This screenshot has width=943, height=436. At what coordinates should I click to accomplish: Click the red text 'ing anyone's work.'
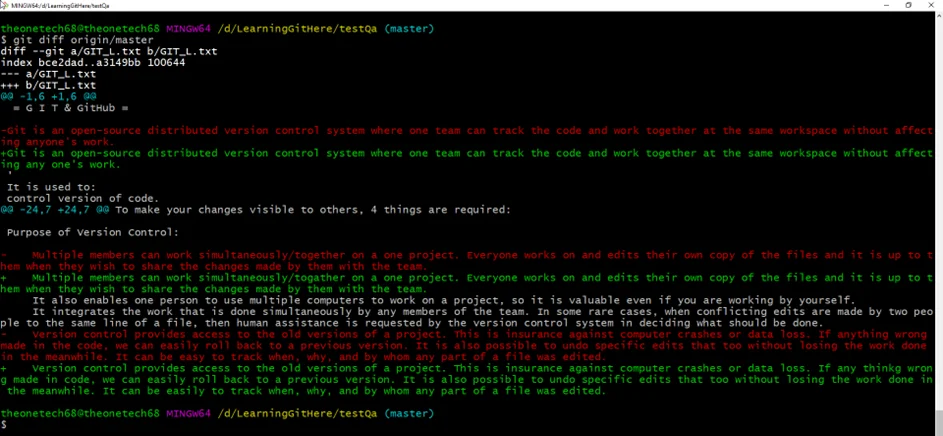tap(57, 142)
